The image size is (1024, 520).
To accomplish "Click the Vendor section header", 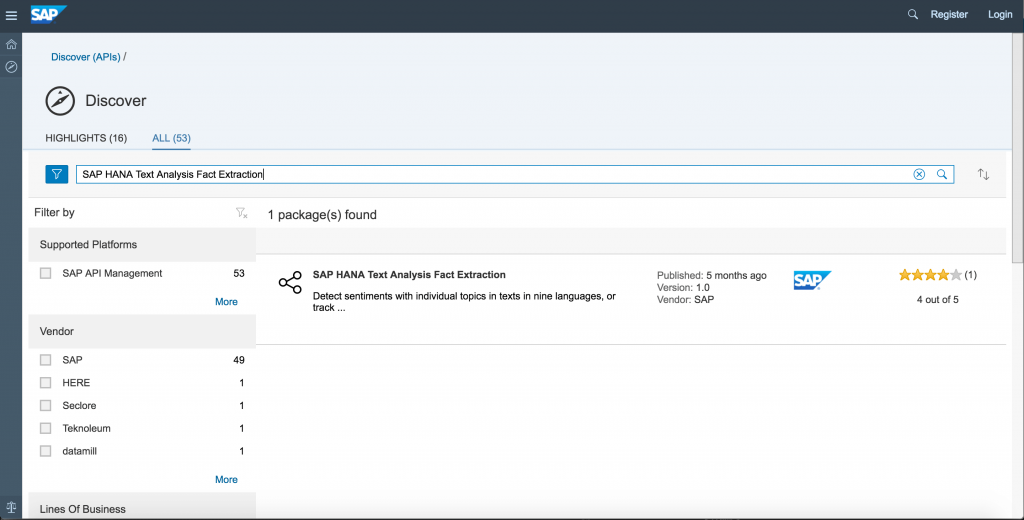I will click(142, 331).
